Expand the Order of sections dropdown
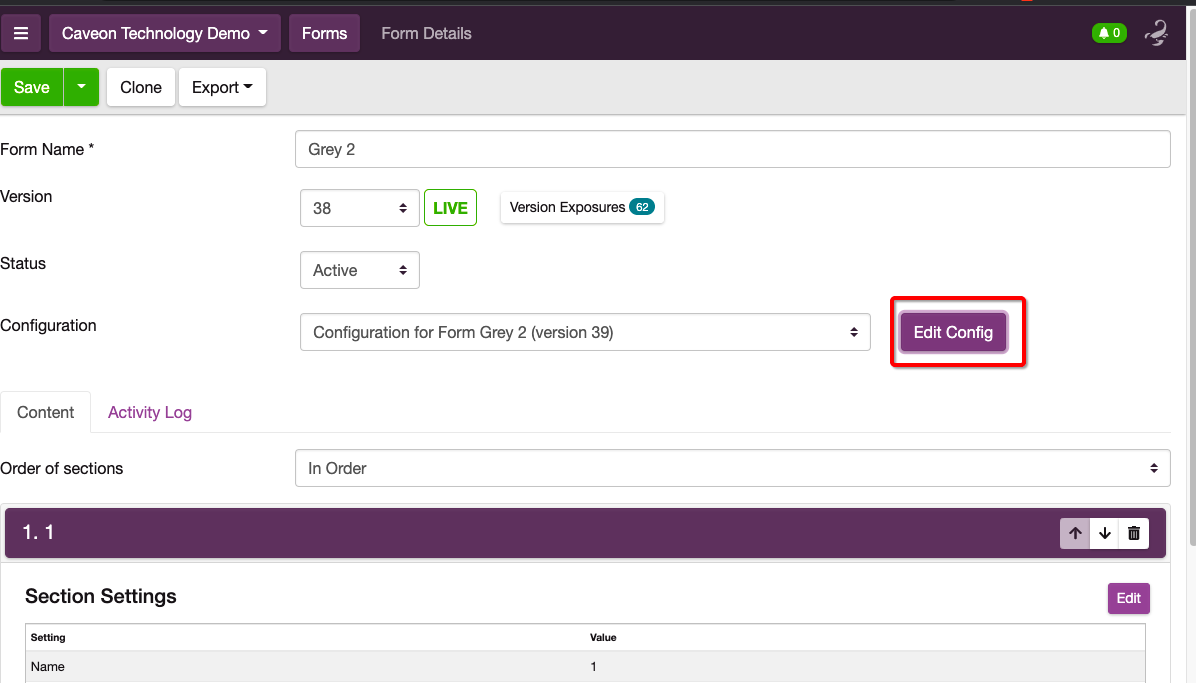 point(732,468)
